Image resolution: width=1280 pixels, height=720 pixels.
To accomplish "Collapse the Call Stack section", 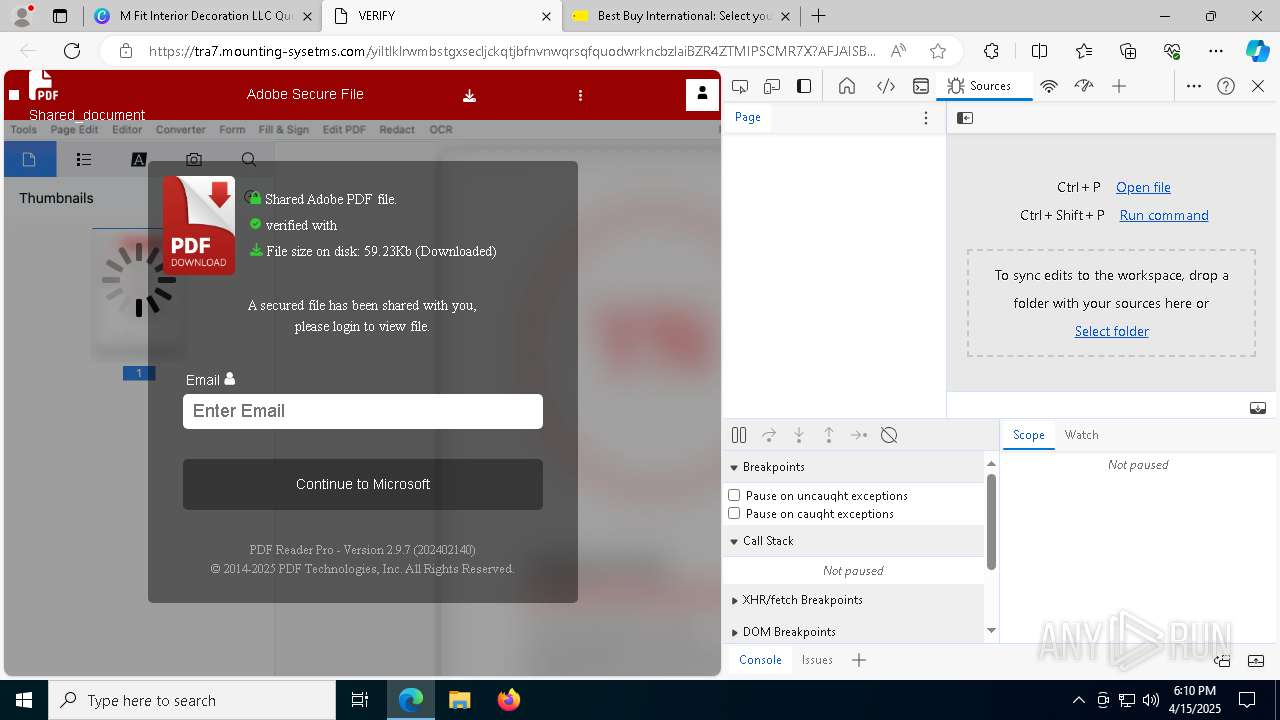I will 734,541.
